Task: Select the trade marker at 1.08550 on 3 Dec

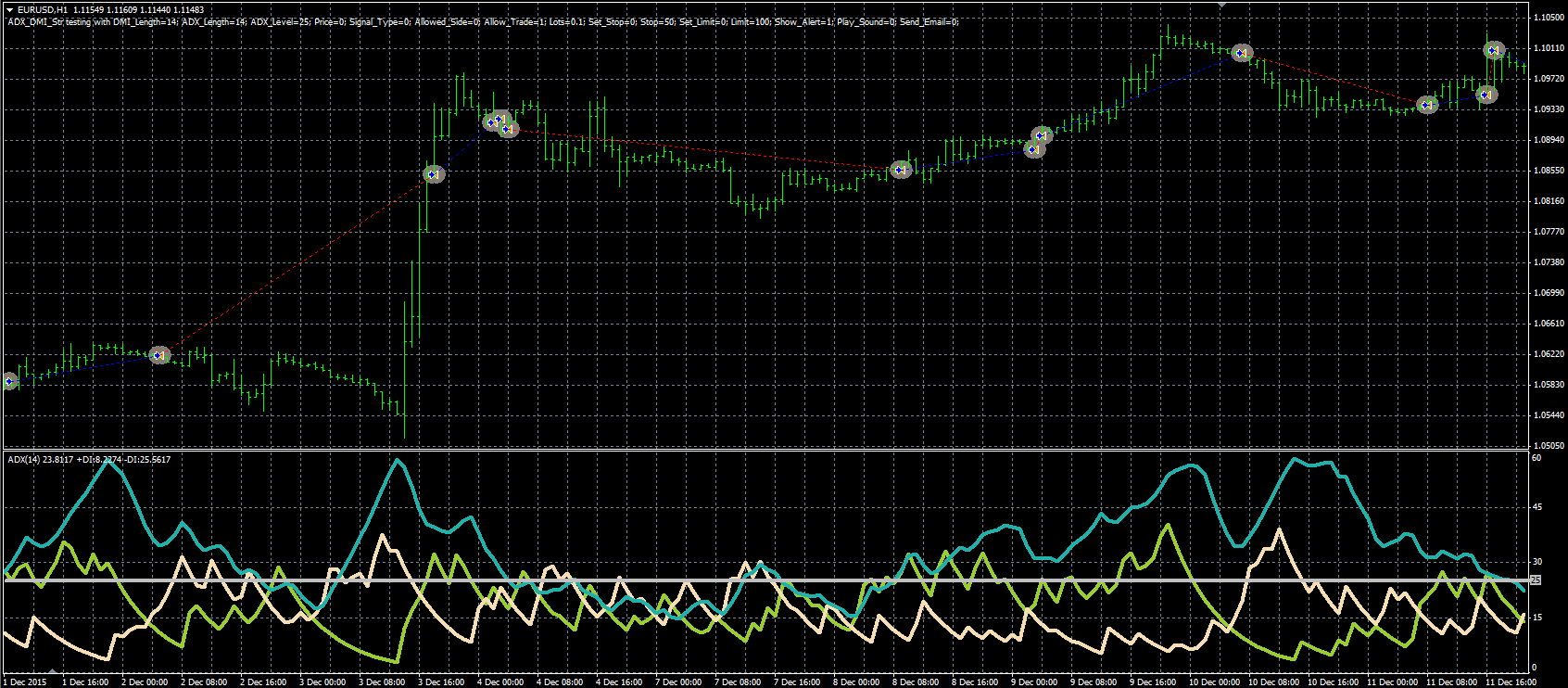Action: [434, 173]
